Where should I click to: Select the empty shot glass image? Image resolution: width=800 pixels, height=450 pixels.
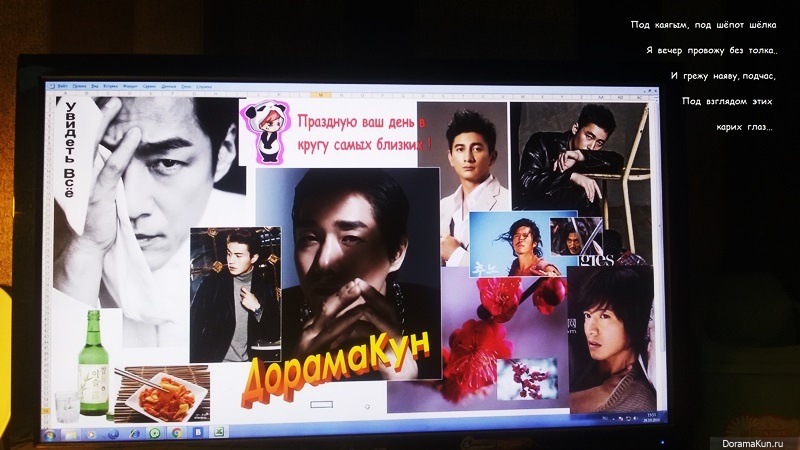point(67,406)
